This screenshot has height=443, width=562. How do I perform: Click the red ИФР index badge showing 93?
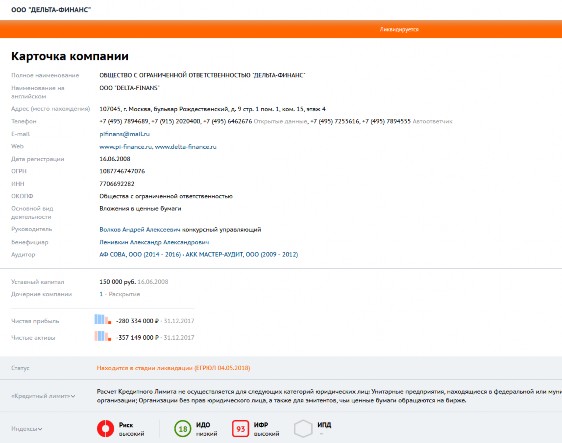[x=240, y=429]
